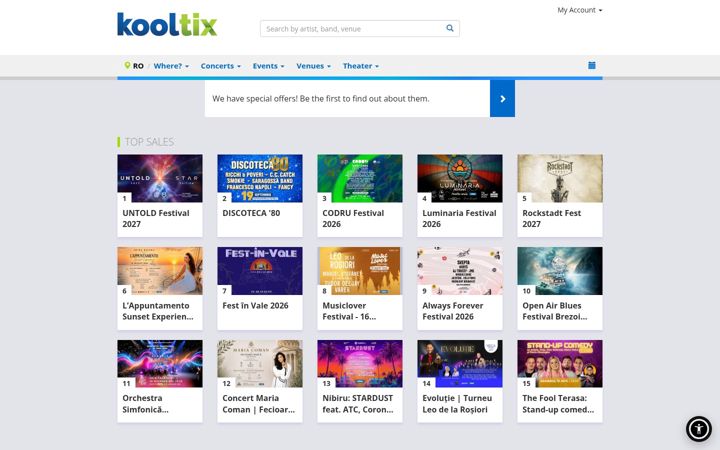Image resolution: width=720 pixels, height=450 pixels.
Task: Click the green location pin icon
Action: click(x=127, y=66)
